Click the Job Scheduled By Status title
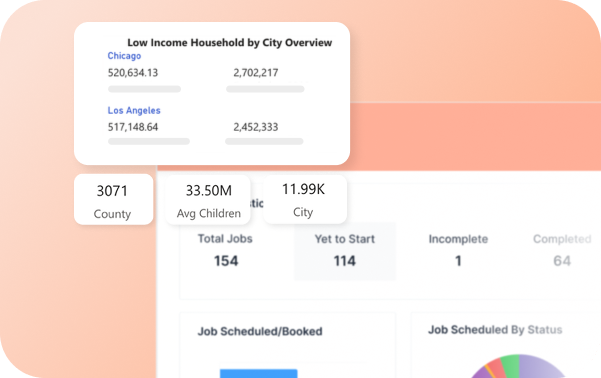 tap(495, 330)
